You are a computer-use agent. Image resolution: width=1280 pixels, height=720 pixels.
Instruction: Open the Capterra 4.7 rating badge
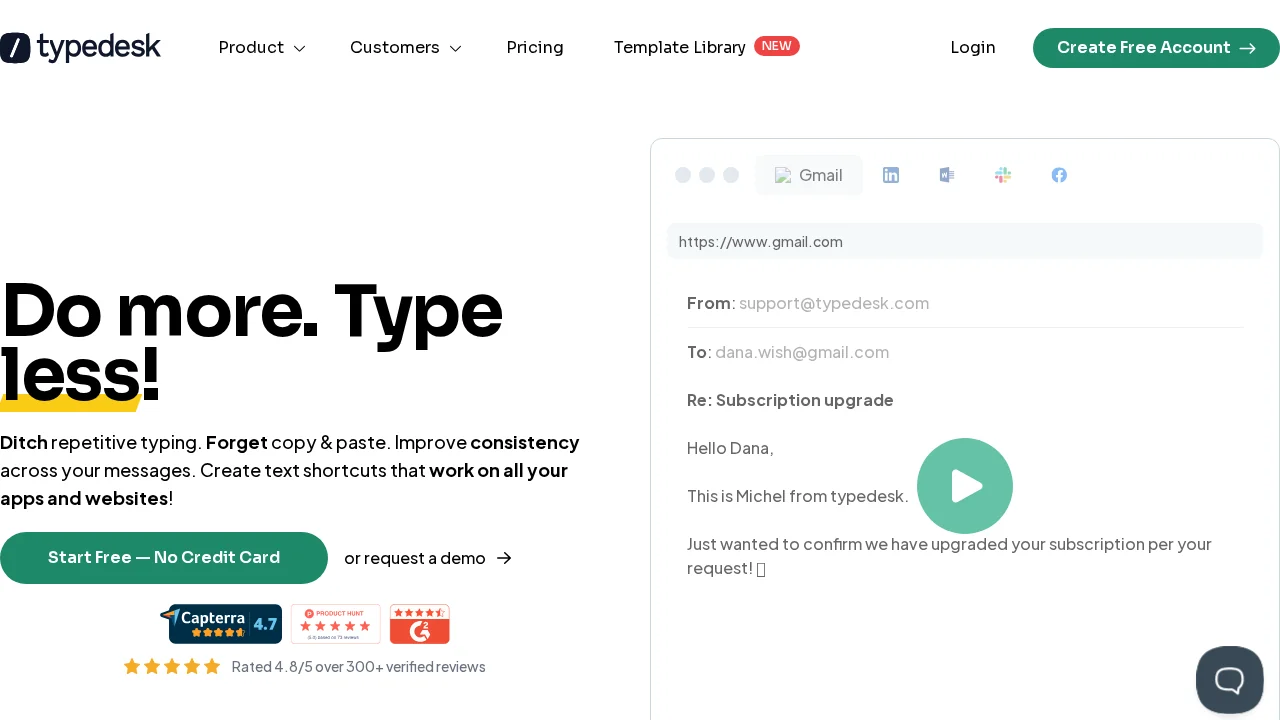click(221, 624)
